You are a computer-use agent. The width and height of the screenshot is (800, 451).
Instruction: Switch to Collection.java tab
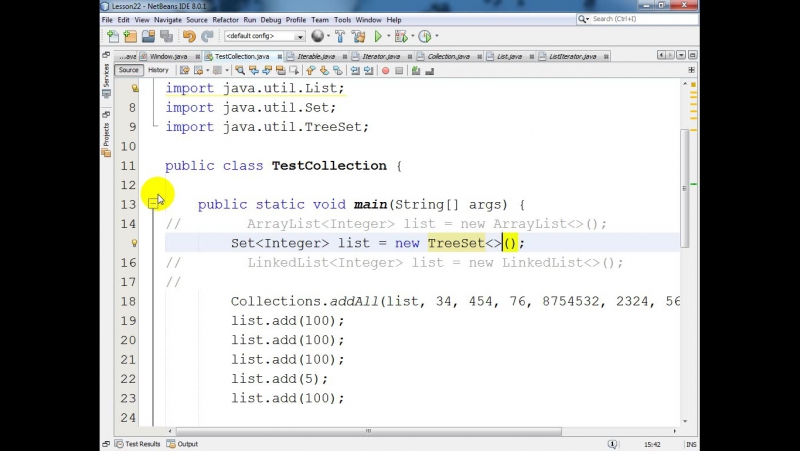pos(448,56)
